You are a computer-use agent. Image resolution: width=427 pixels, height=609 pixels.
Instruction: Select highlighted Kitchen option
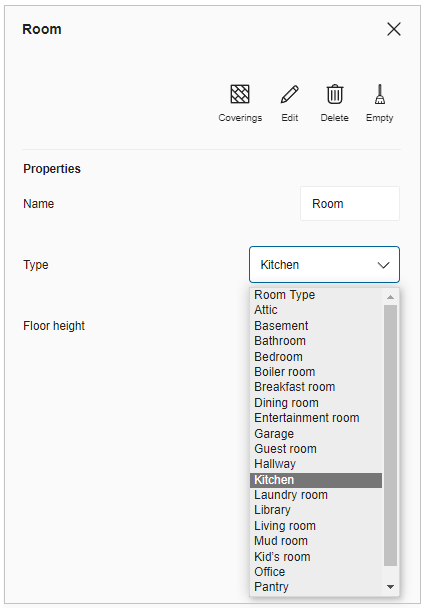pos(316,480)
